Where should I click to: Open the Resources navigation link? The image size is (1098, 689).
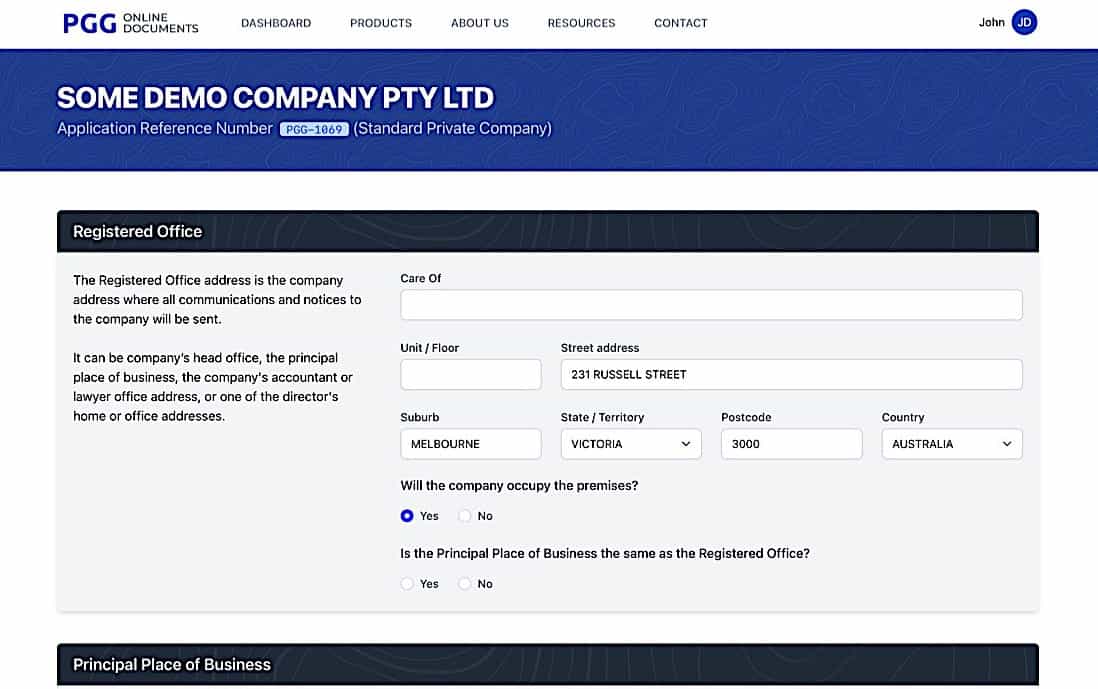click(581, 22)
